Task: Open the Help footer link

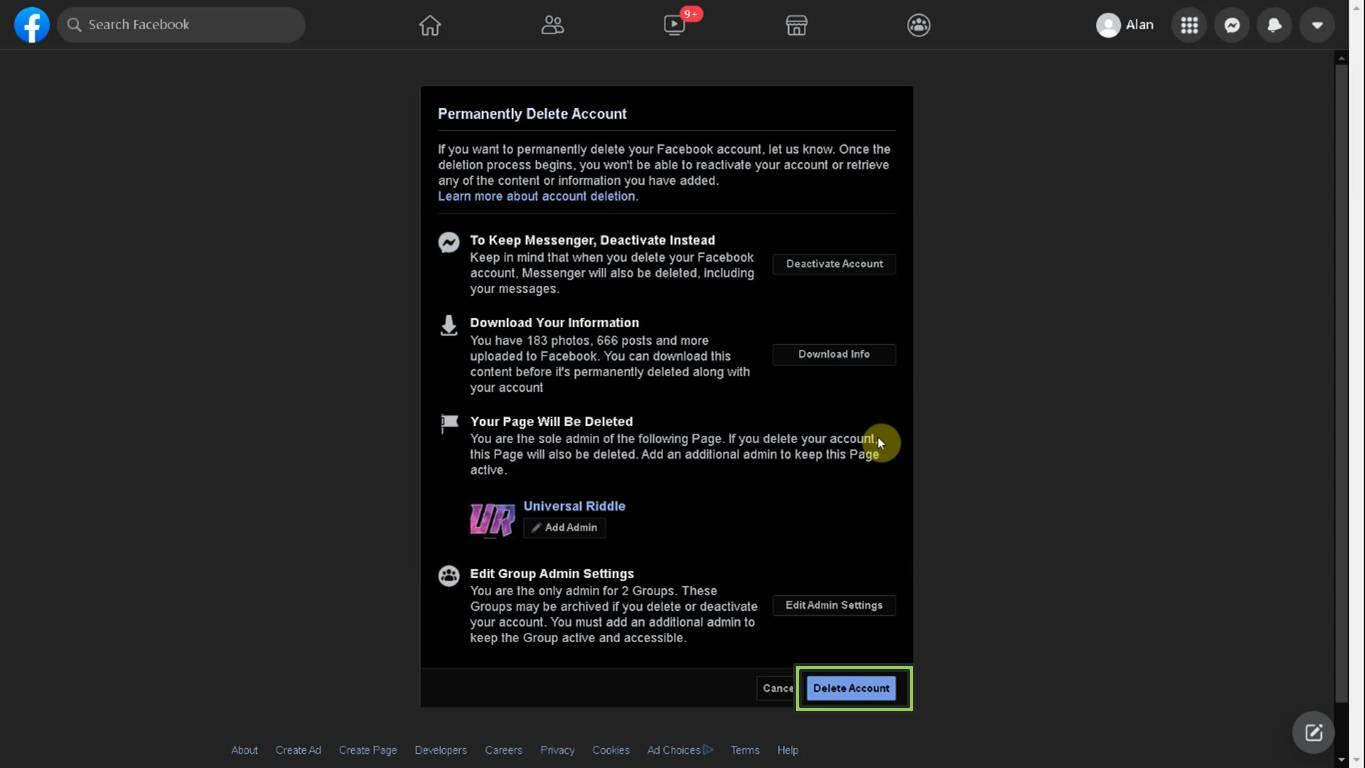Action: click(788, 750)
